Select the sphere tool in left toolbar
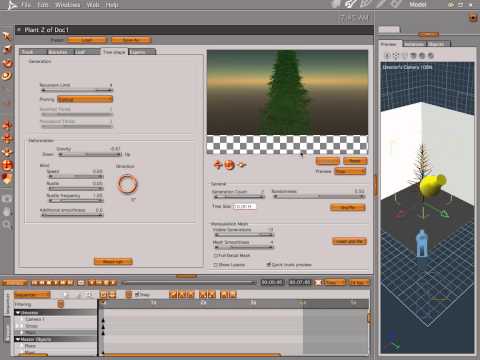This screenshot has height=360, width=480. pyautogui.click(x=7, y=63)
